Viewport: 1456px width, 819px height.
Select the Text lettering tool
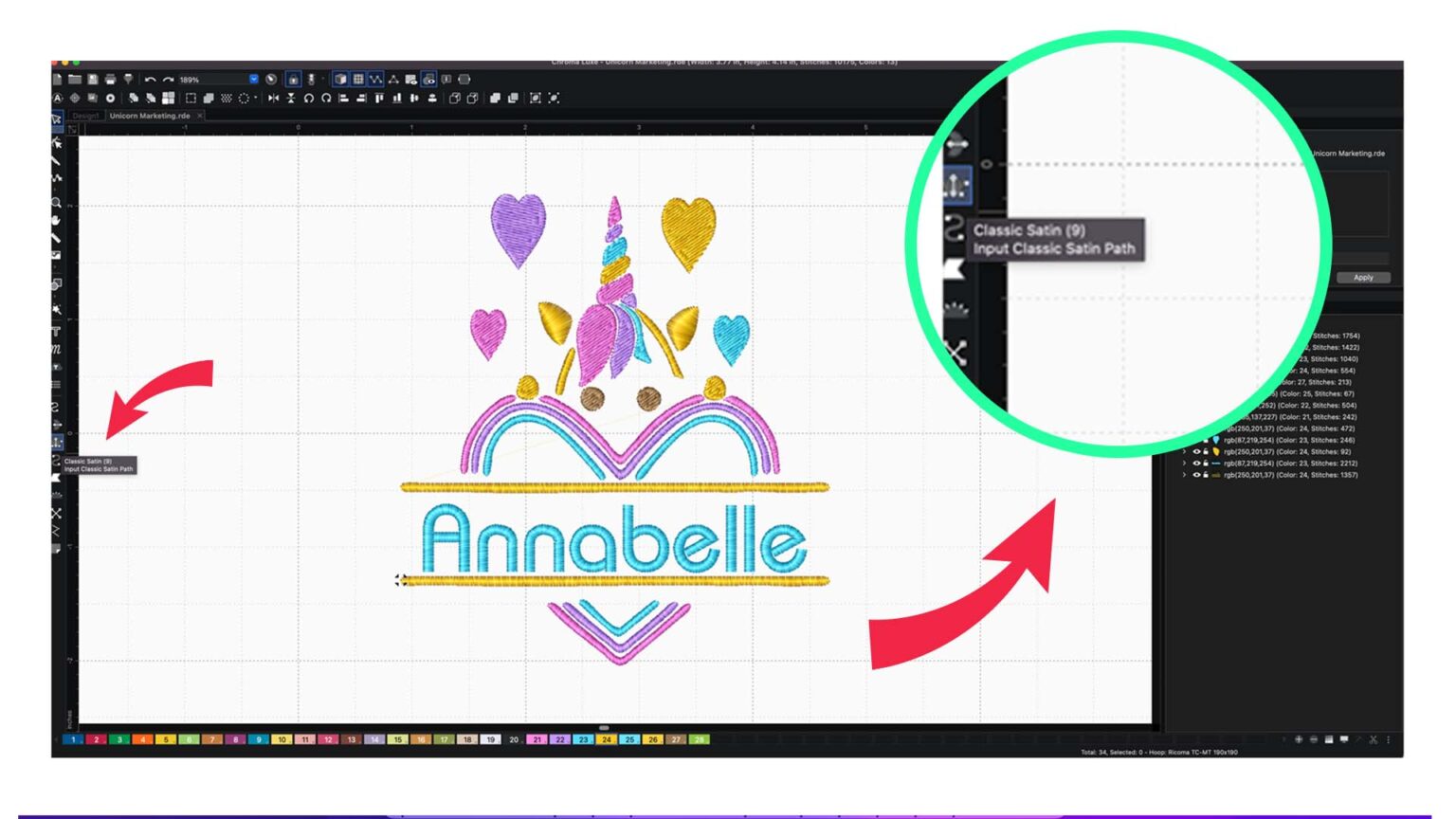(56, 331)
